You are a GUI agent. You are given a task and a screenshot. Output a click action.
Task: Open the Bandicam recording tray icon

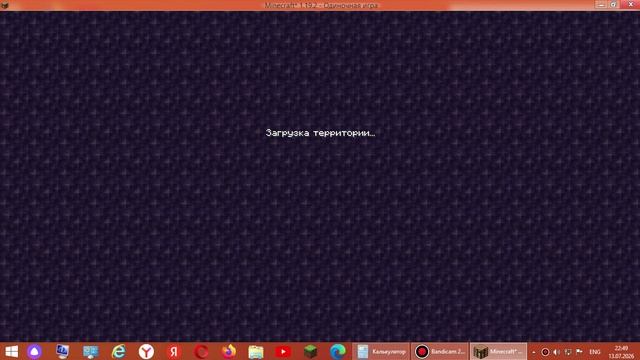click(545, 352)
